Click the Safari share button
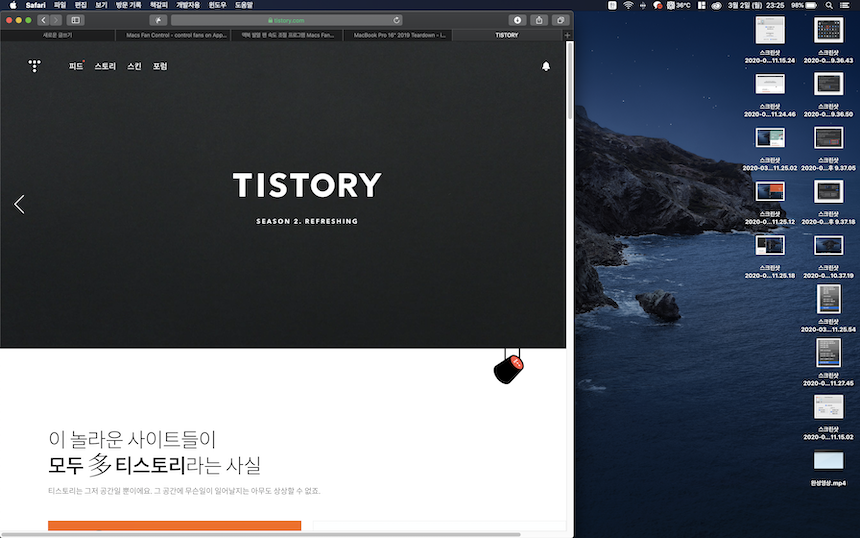This screenshot has height=538, width=860. tap(539, 20)
